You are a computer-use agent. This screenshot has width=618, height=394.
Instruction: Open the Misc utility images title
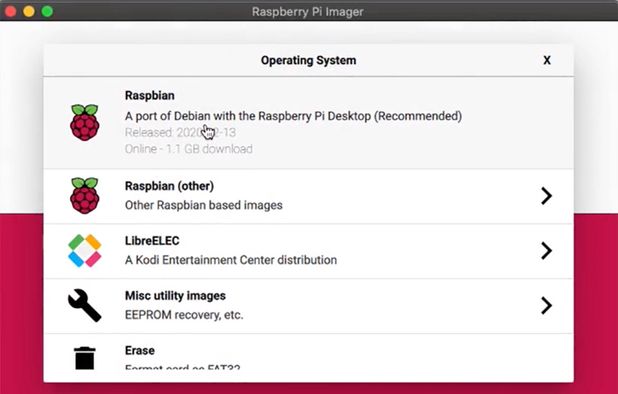click(x=175, y=296)
